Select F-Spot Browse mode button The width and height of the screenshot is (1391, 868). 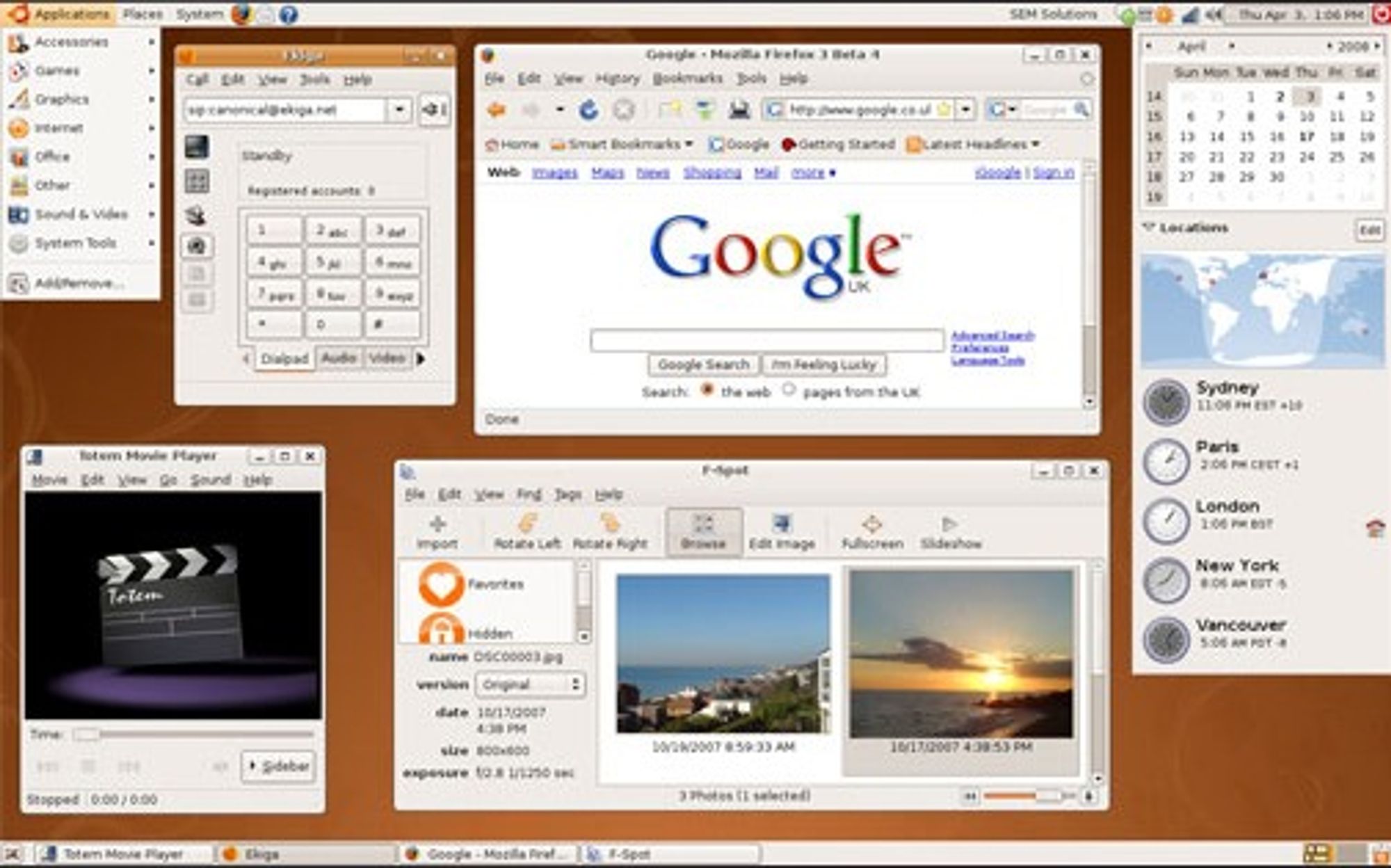[x=704, y=533]
